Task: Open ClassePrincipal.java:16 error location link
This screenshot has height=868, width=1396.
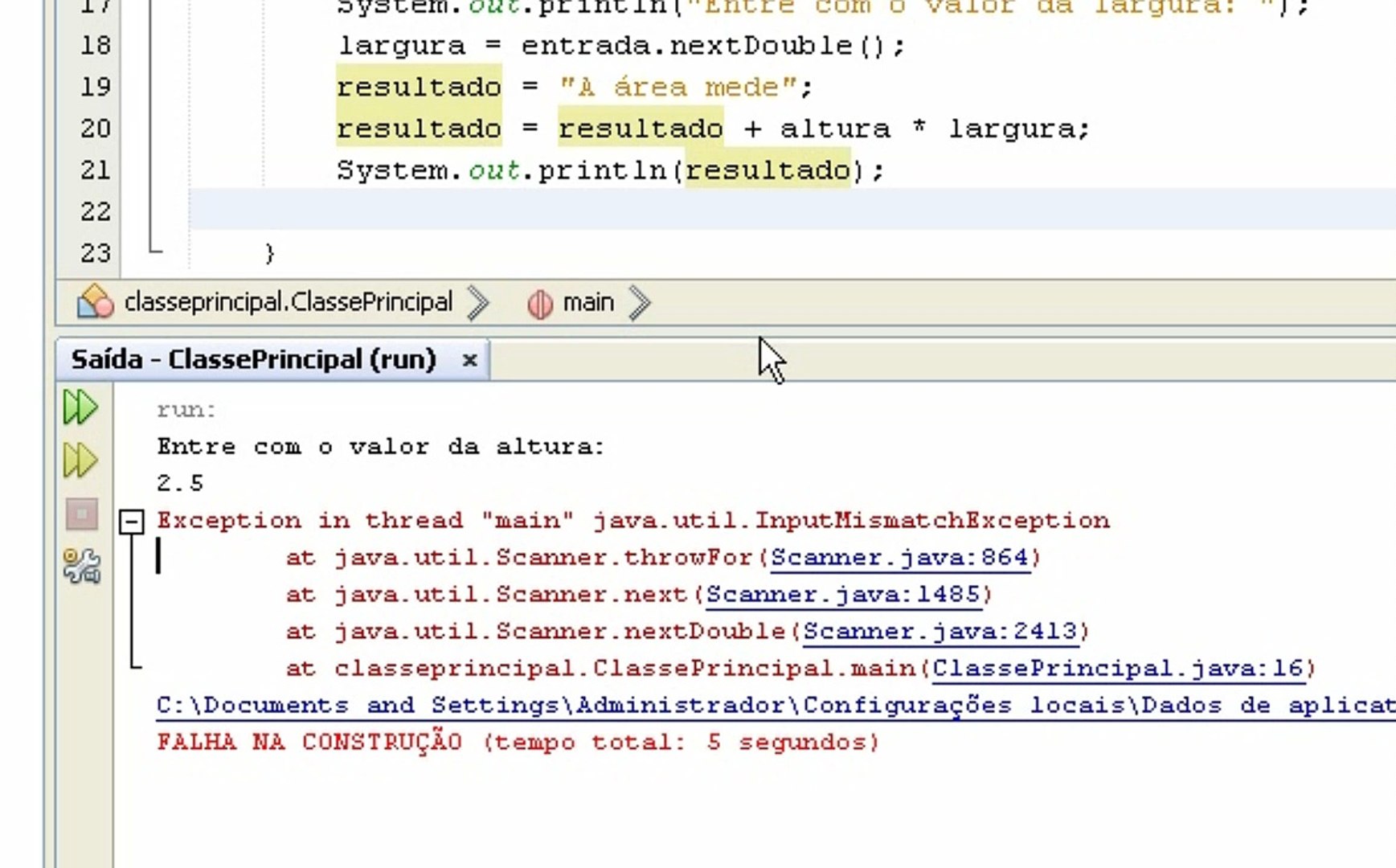Action: pyautogui.click(x=1120, y=668)
